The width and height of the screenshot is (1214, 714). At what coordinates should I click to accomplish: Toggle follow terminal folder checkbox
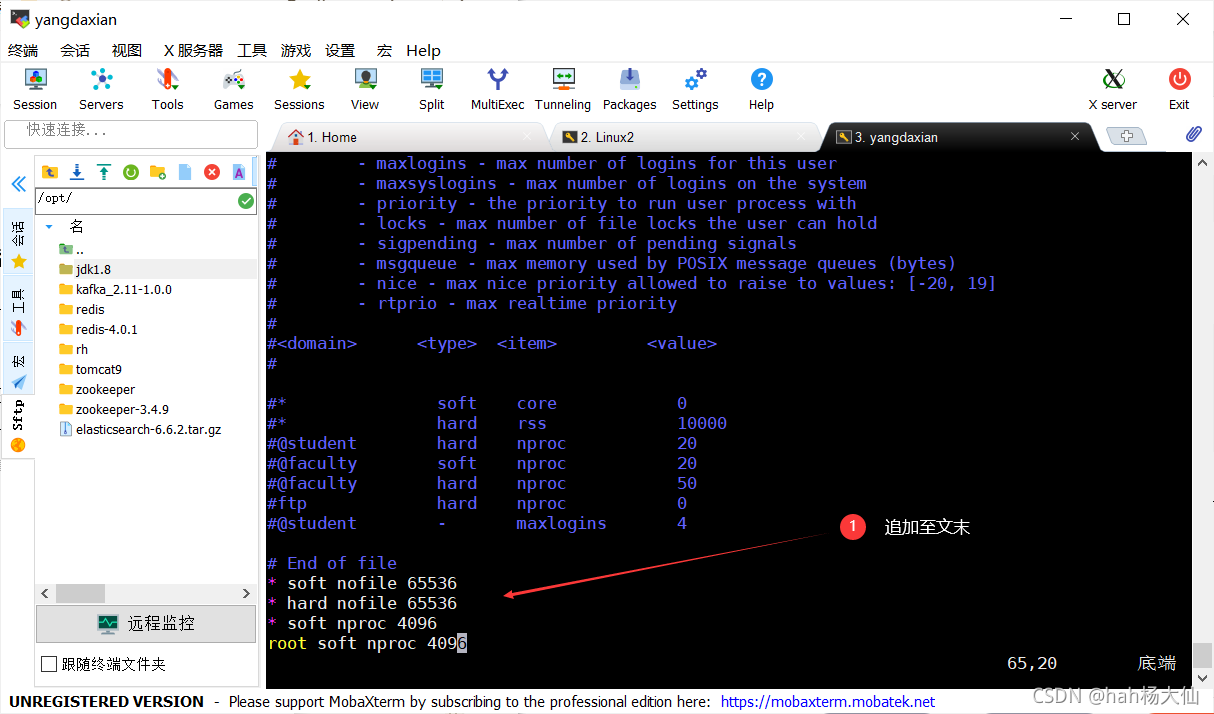pyautogui.click(x=49, y=664)
